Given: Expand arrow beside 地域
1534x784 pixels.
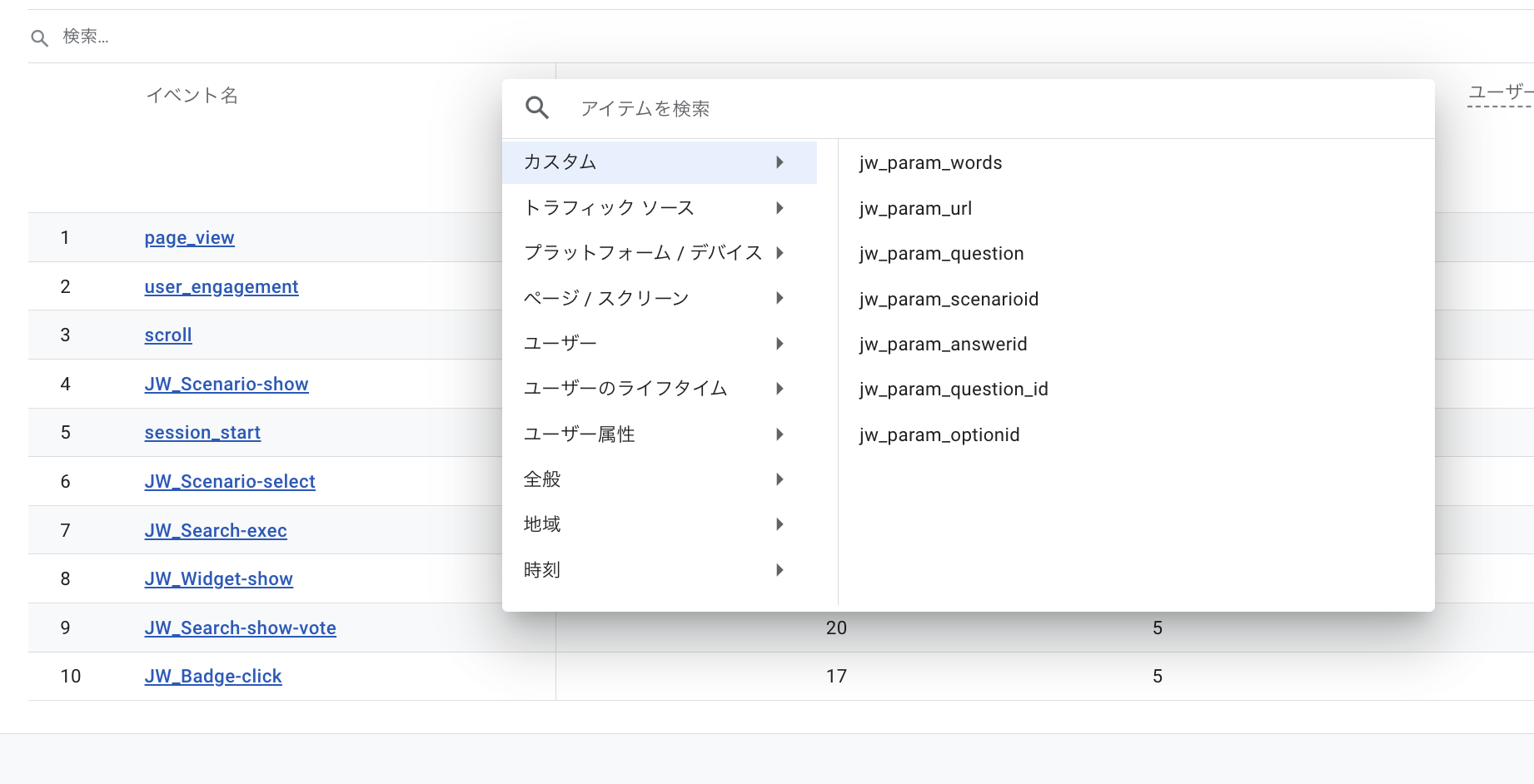Looking at the screenshot, I should pos(779,524).
